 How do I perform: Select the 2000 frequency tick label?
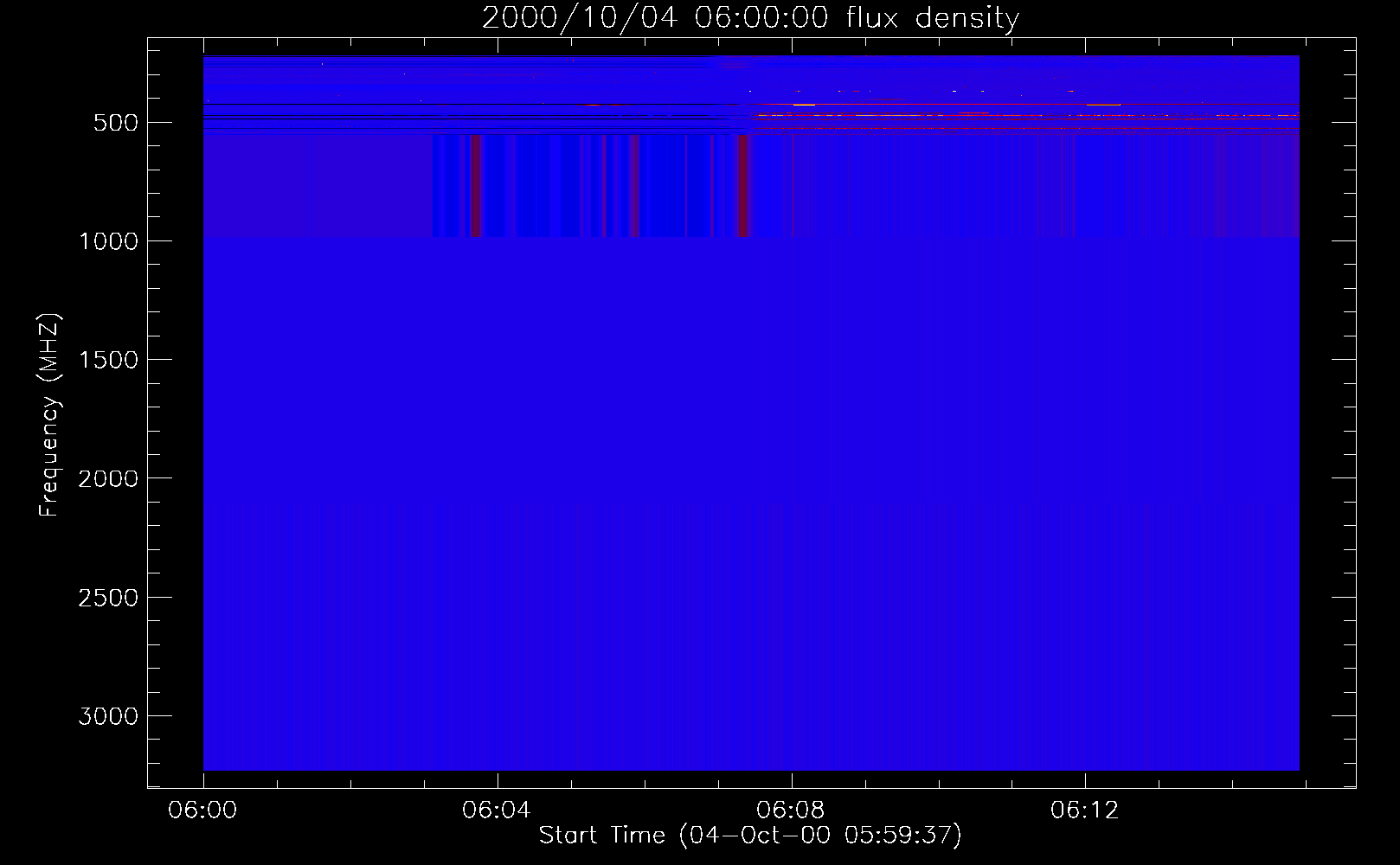coord(108,478)
